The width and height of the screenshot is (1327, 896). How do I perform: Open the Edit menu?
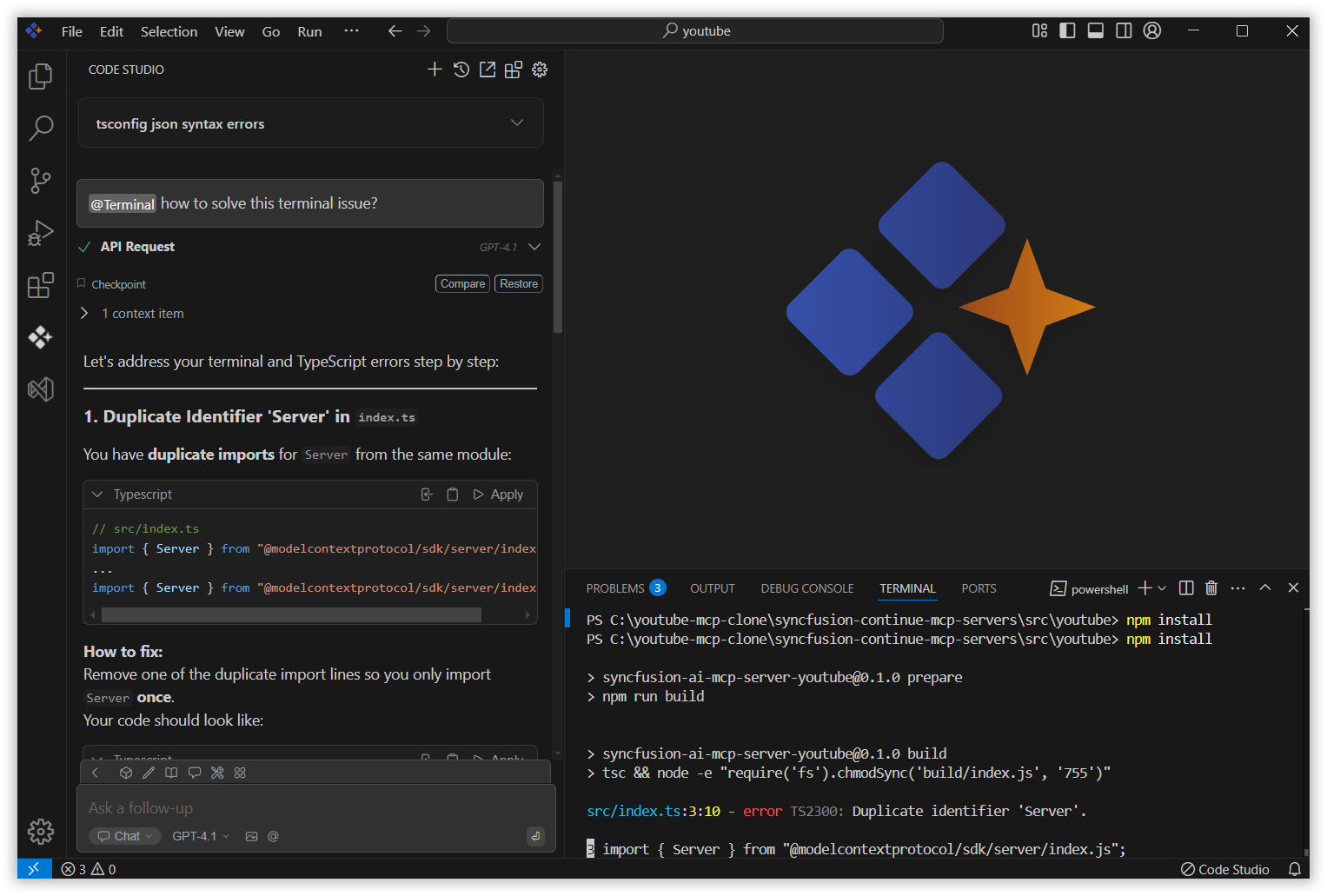111,31
